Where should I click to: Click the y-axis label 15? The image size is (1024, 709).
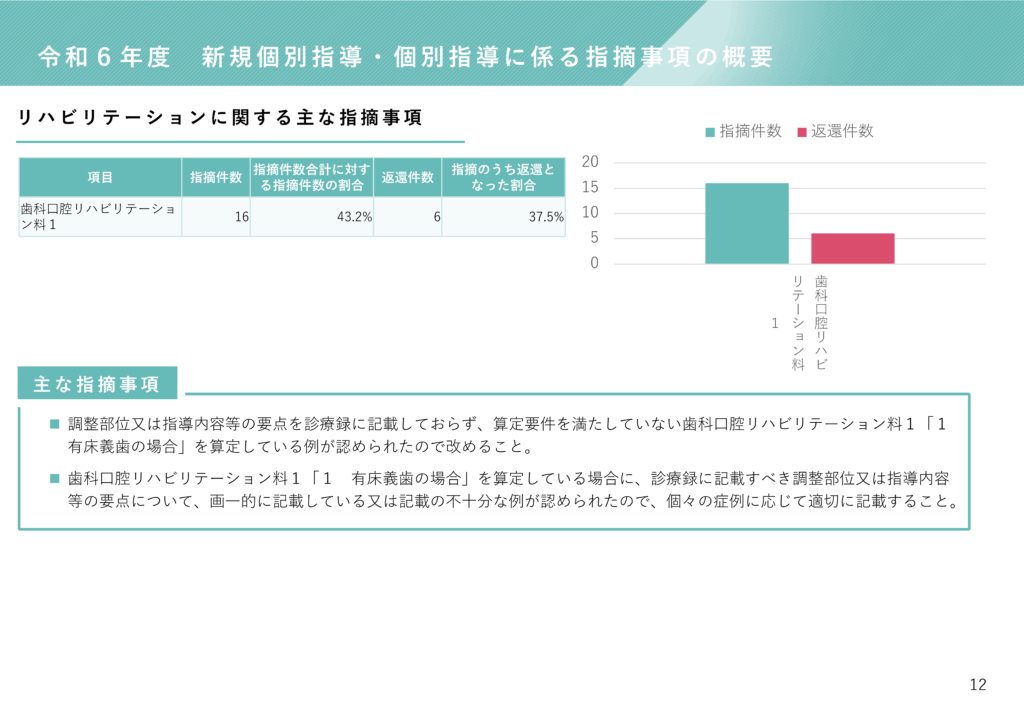click(x=590, y=187)
